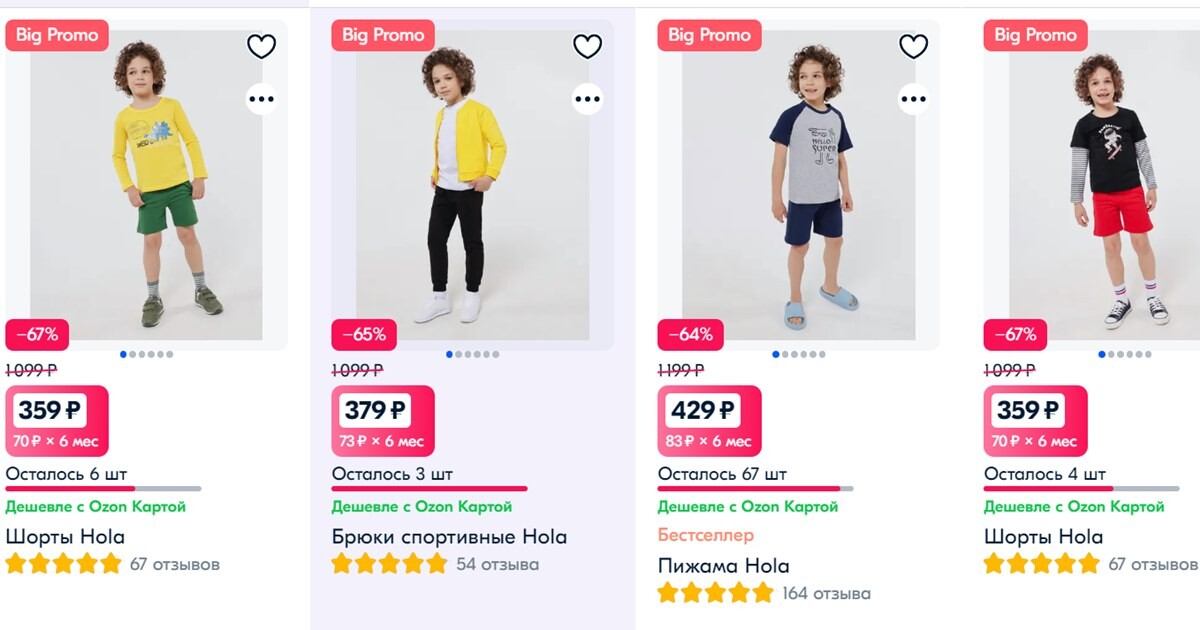Click the 429 ₽ price button
This screenshot has width=1200, height=630.
point(701,410)
